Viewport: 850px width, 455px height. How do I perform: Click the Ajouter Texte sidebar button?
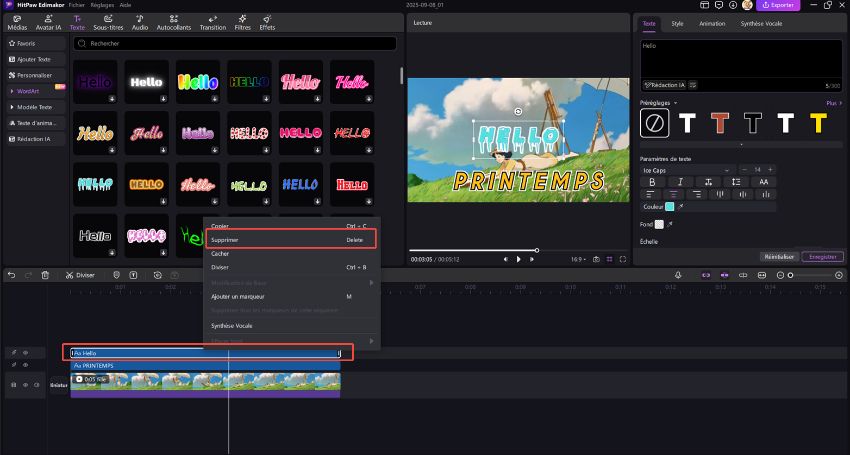(x=35, y=59)
